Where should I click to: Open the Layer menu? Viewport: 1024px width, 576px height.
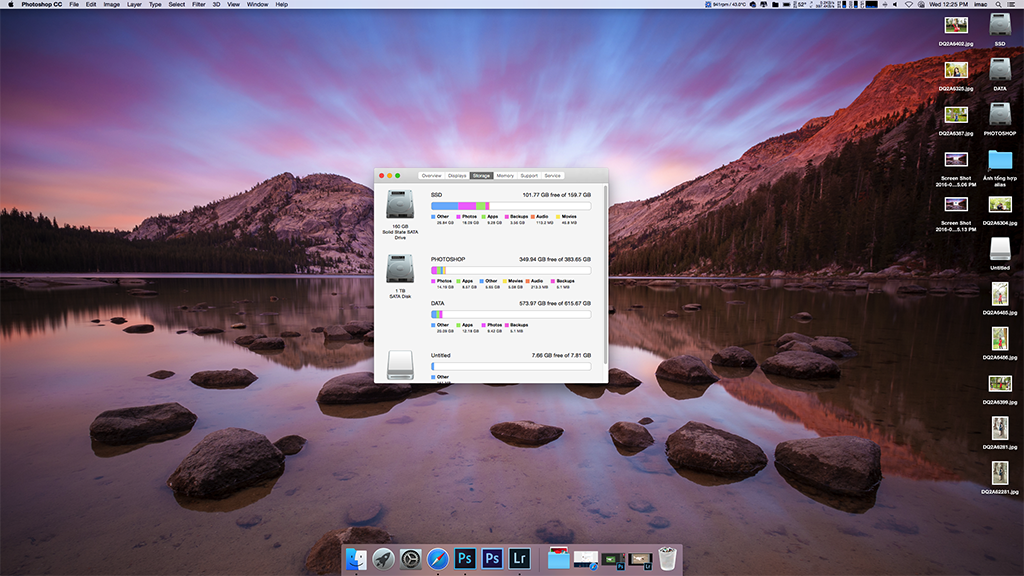point(134,5)
